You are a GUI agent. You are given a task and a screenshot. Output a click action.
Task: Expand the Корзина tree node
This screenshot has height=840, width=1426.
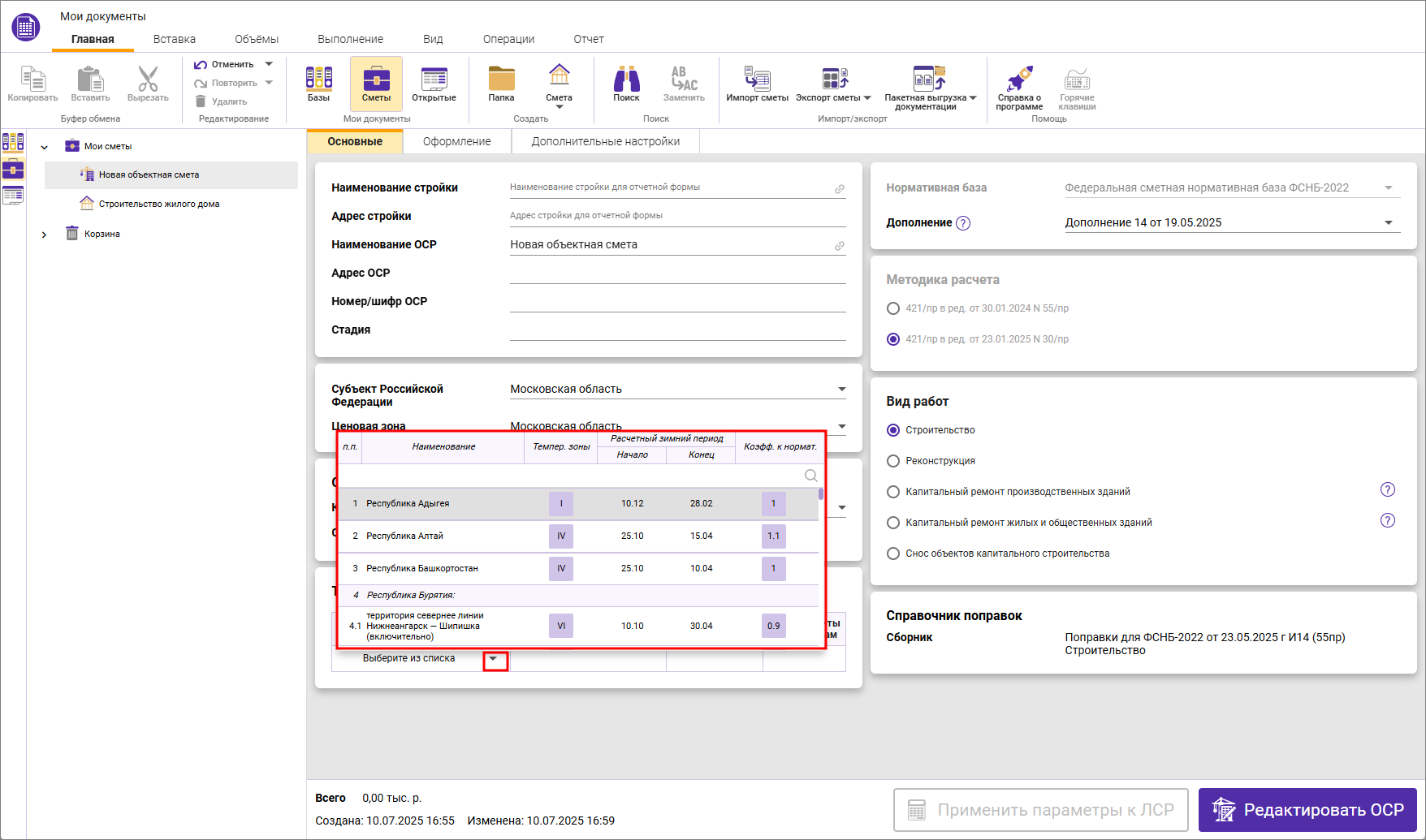(x=45, y=235)
